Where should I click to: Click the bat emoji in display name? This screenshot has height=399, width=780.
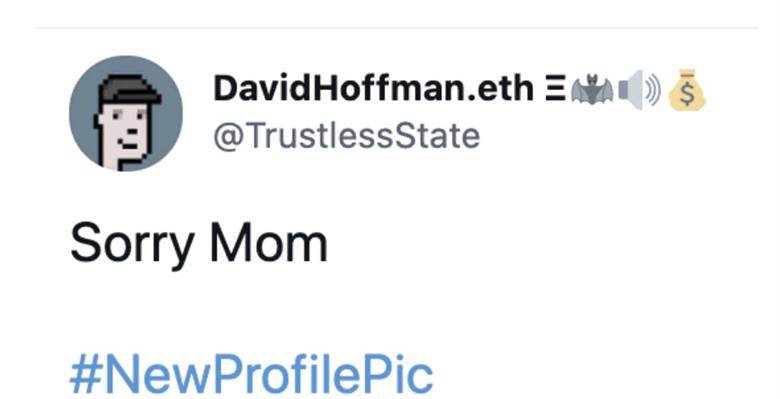[592, 90]
